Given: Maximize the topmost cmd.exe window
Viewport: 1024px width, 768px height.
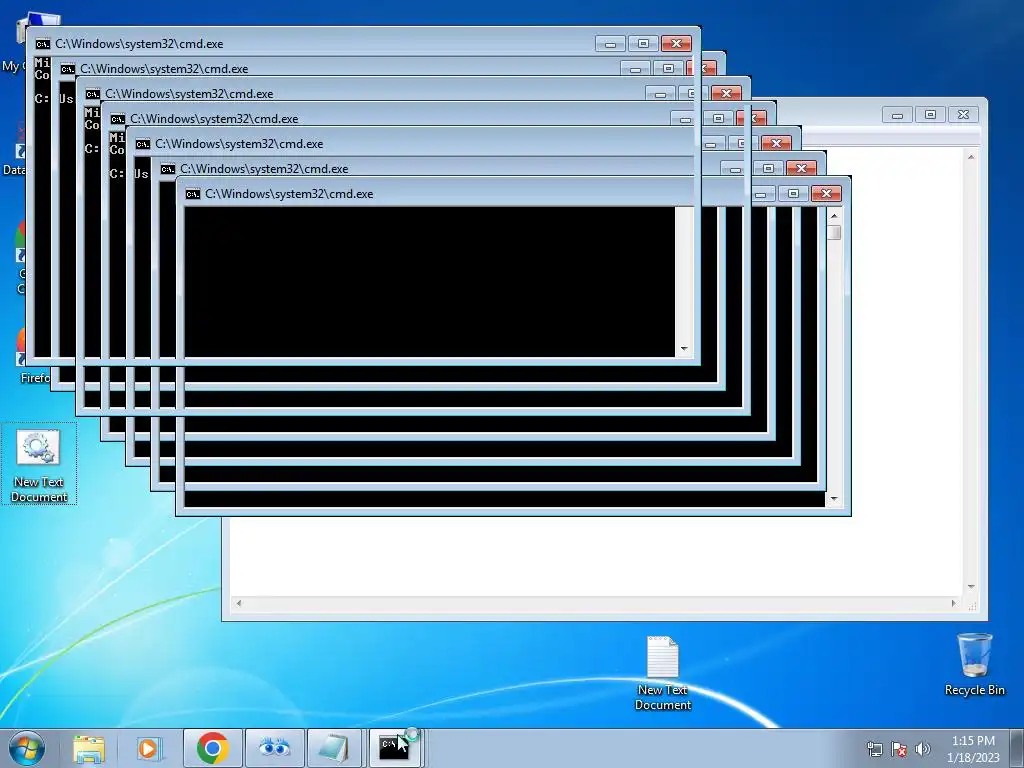Looking at the screenshot, I should 643,44.
